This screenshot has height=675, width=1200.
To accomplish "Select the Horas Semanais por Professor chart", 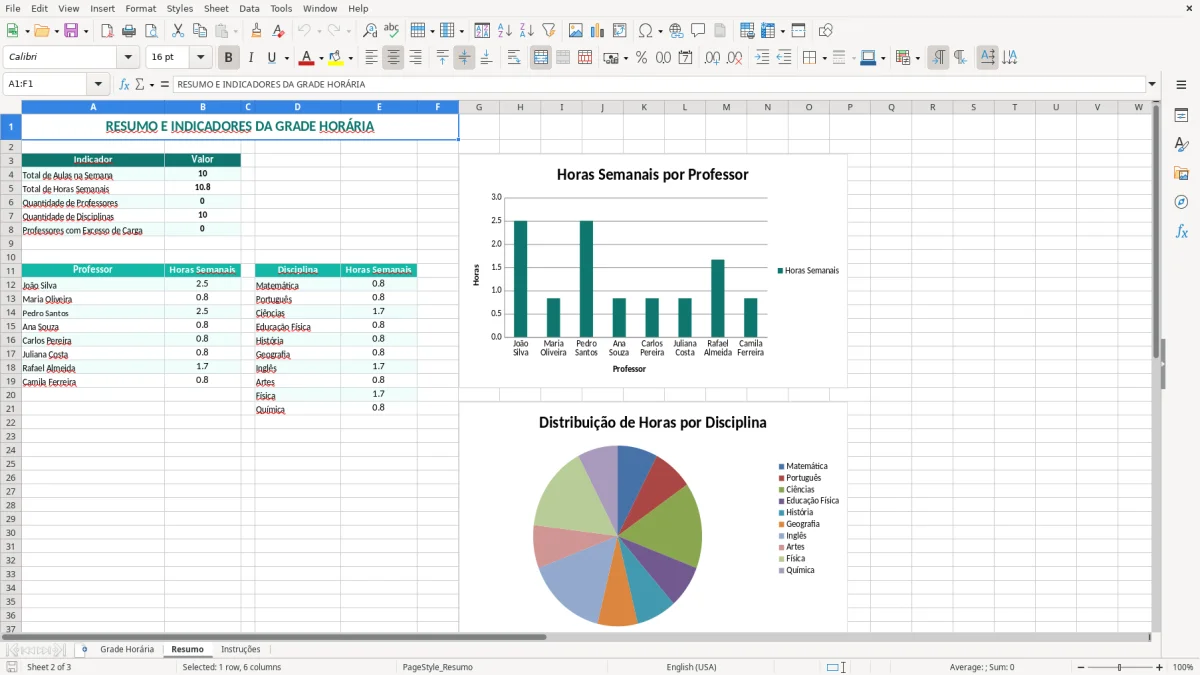I will 653,270.
